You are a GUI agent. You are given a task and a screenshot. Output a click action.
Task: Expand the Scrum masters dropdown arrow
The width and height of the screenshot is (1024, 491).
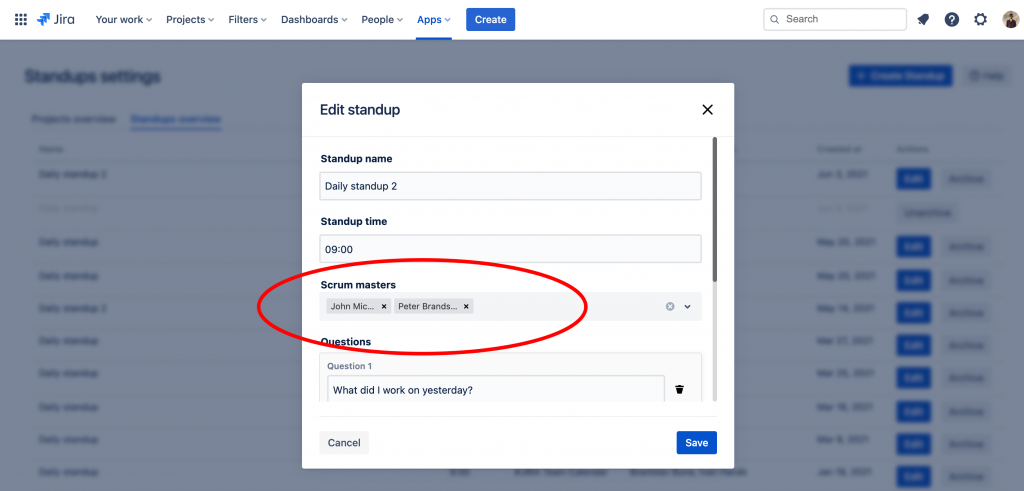[687, 306]
